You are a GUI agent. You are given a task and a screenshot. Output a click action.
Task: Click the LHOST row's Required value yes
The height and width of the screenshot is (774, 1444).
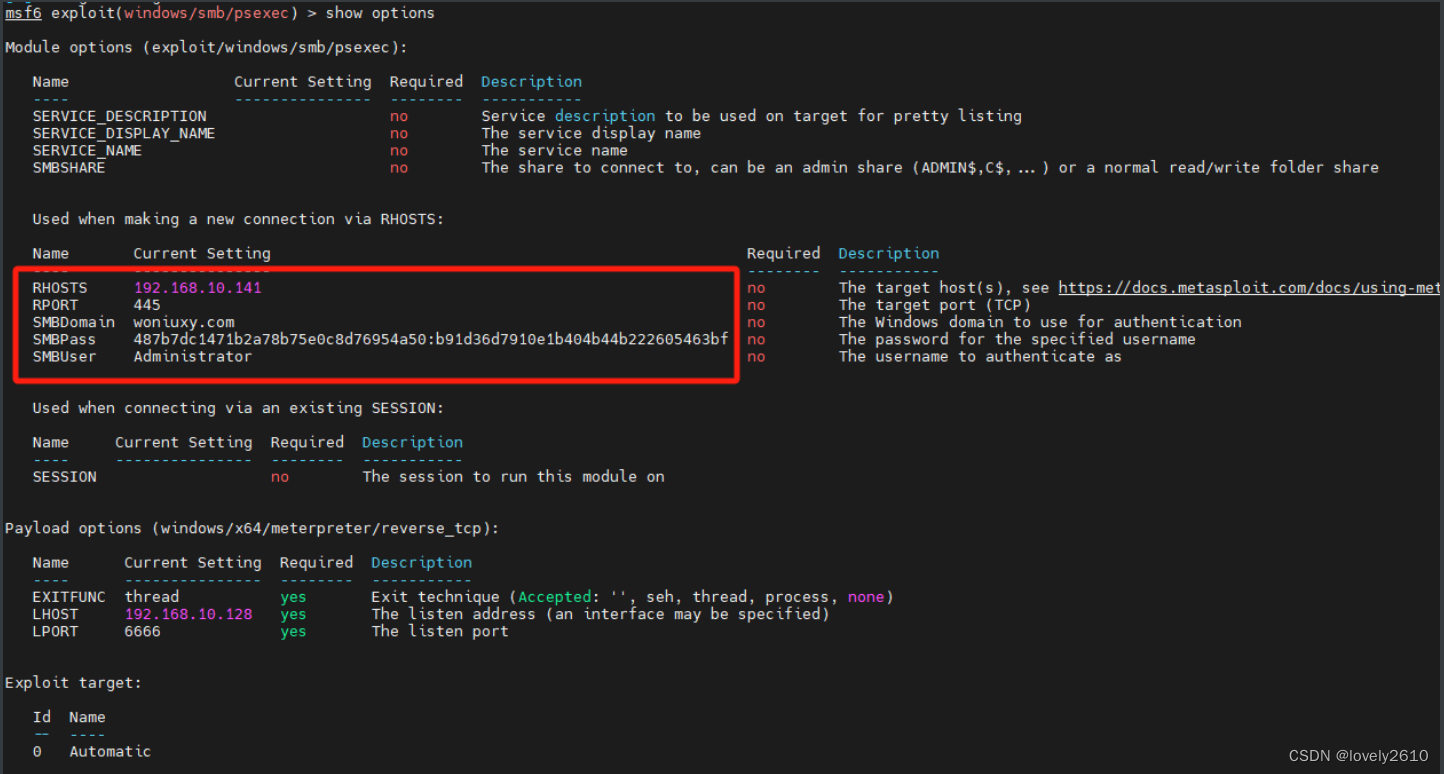click(293, 614)
